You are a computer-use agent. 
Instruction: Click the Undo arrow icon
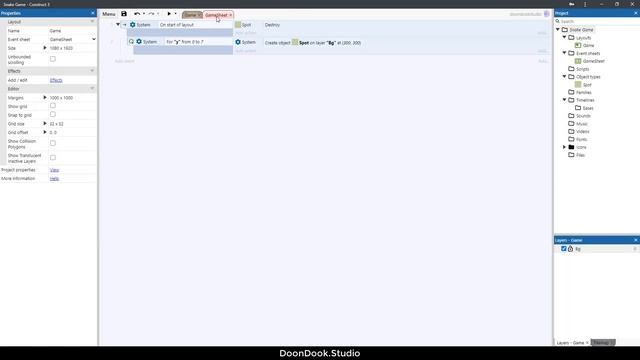point(137,14)
